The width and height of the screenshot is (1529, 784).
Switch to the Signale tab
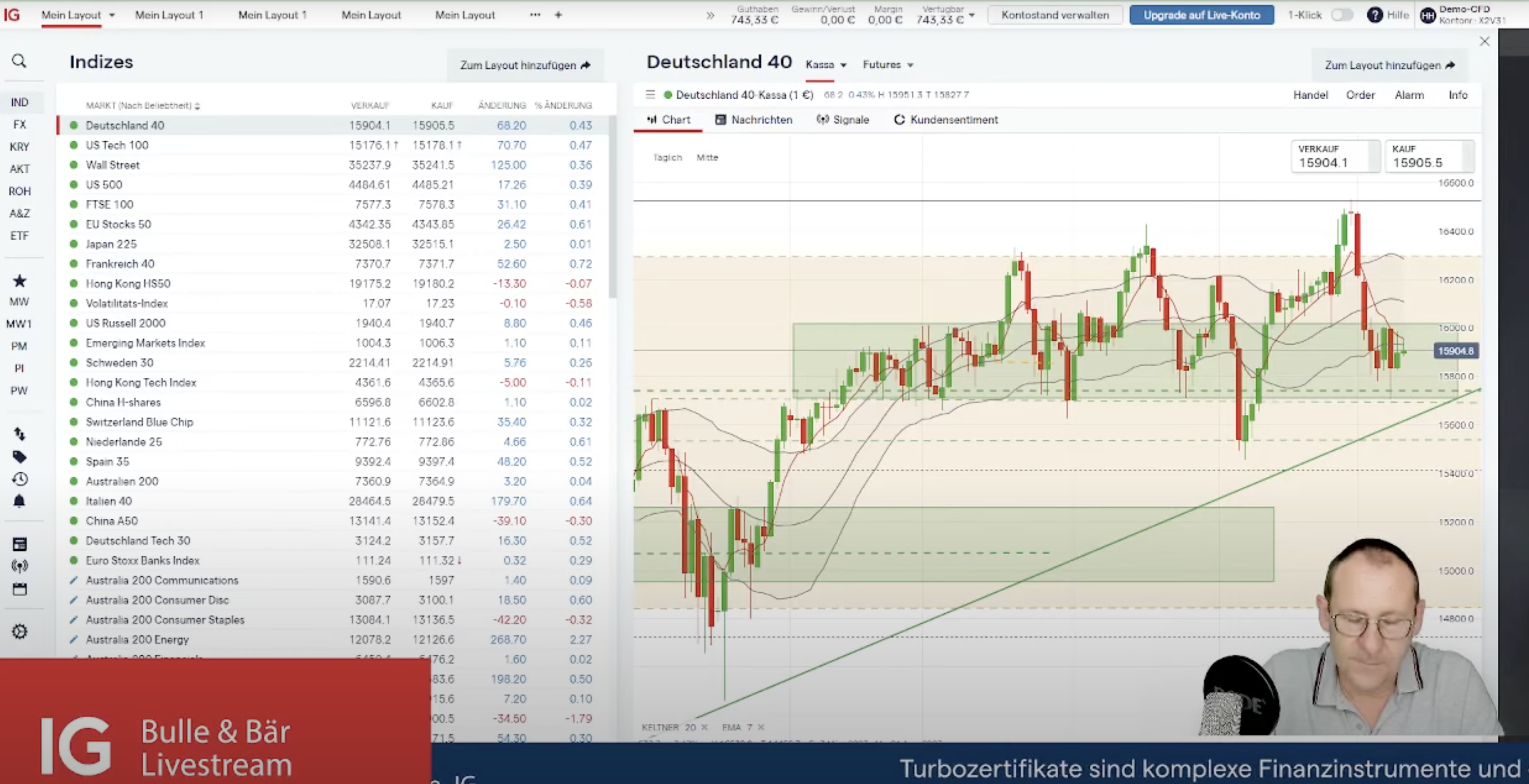pyautogui.click(x=843, y=120)
